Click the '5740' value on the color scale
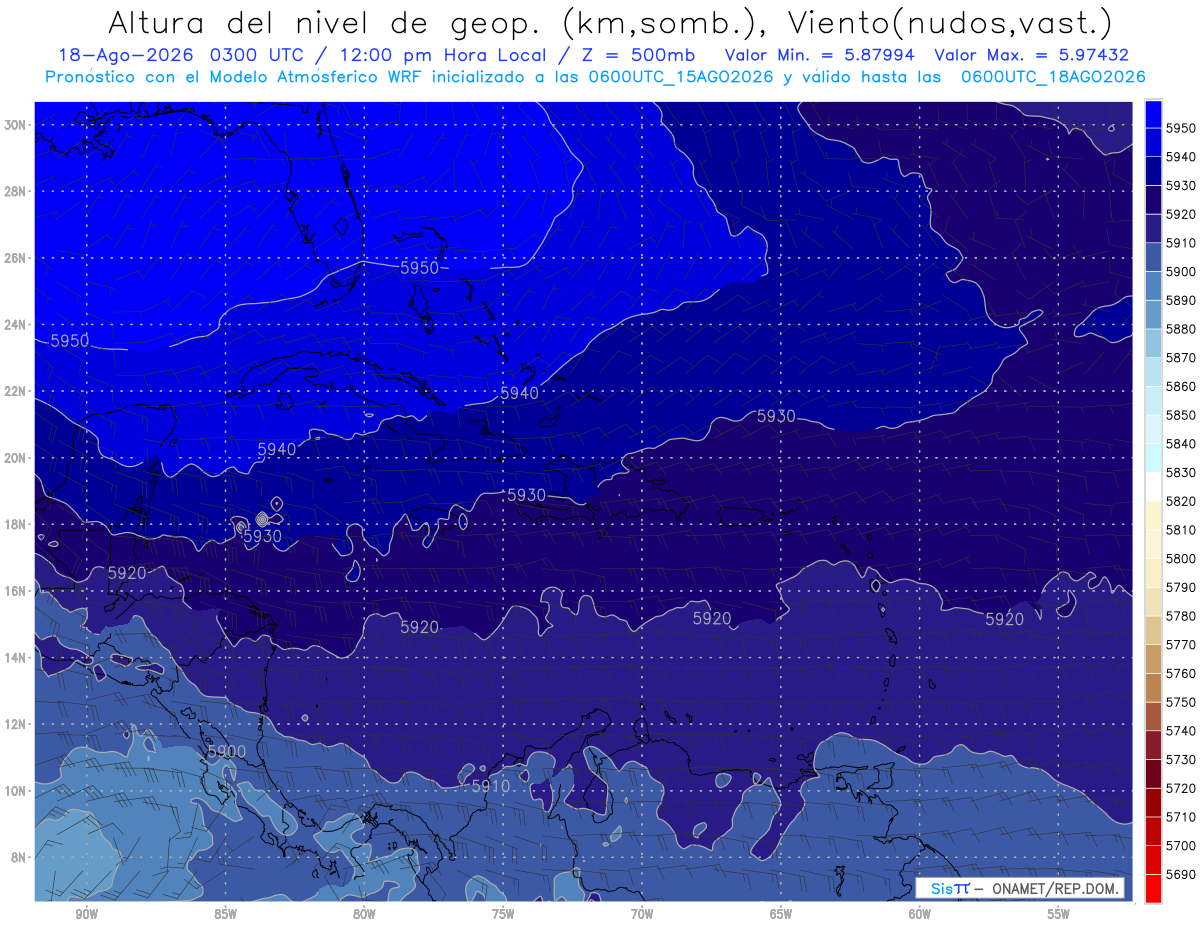 pyautogui.click(x=1181, y=731)
